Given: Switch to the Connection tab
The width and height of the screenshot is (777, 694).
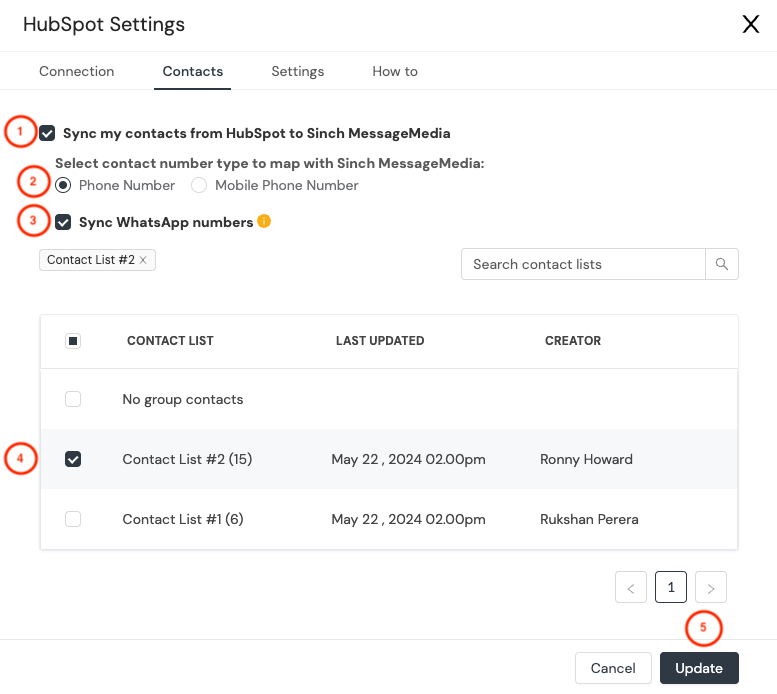Looking at the screenshot, I should tap(76, 71).
